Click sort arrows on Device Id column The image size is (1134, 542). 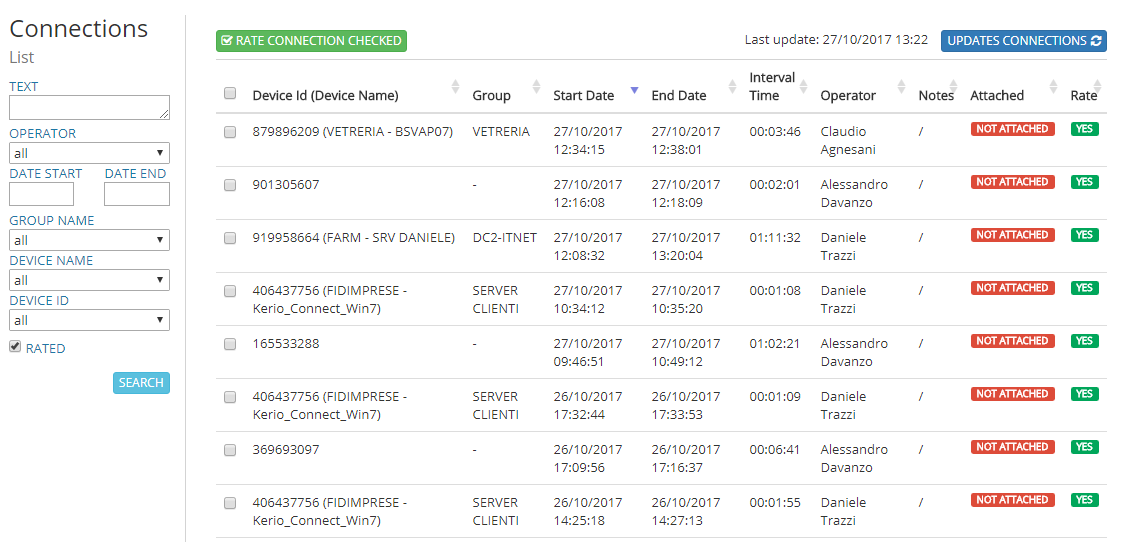[x=456, y=87]
